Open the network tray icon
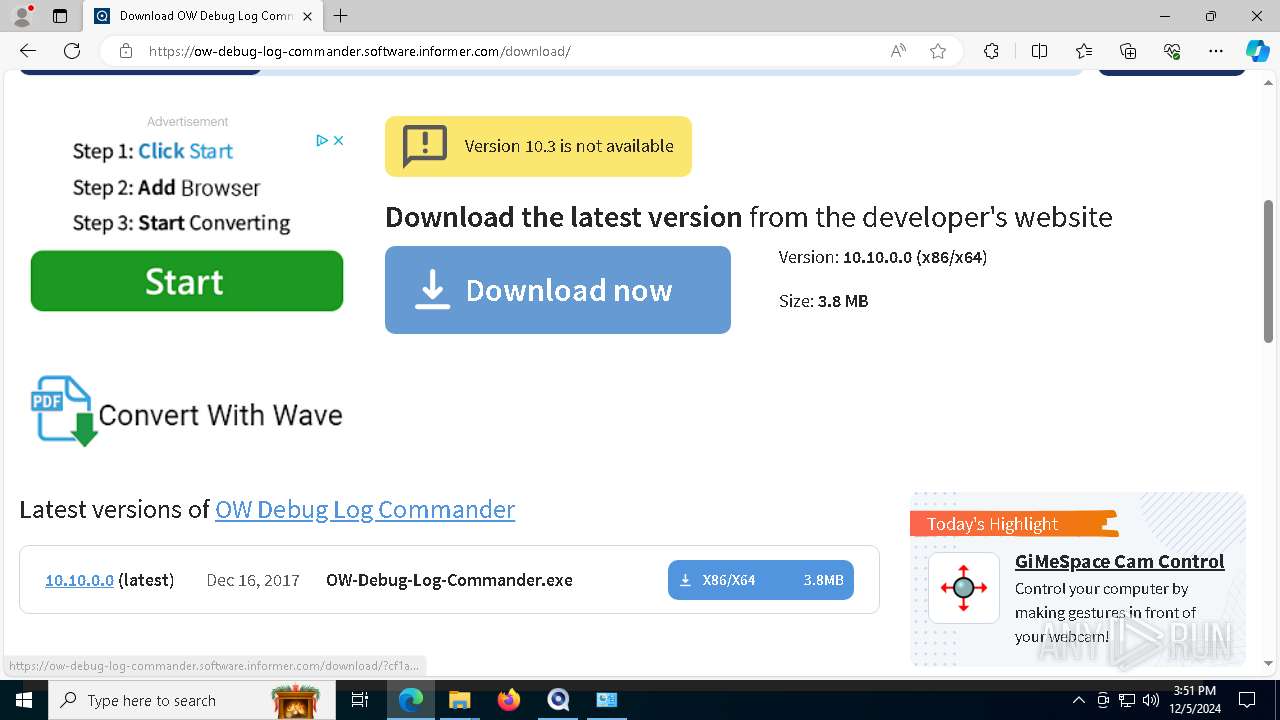The height and width of the screenshot is (720, 1280). 1127,700
